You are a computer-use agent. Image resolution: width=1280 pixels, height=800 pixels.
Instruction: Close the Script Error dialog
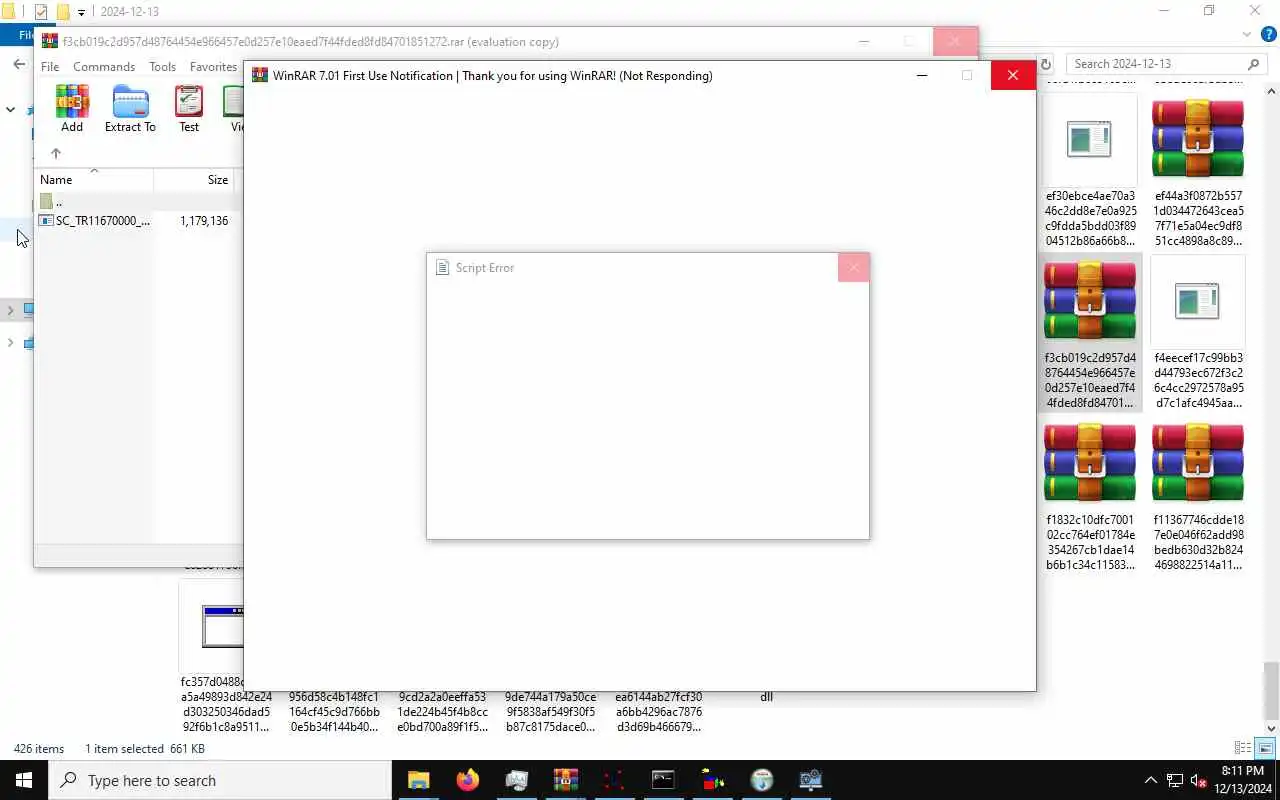point(853,268)
